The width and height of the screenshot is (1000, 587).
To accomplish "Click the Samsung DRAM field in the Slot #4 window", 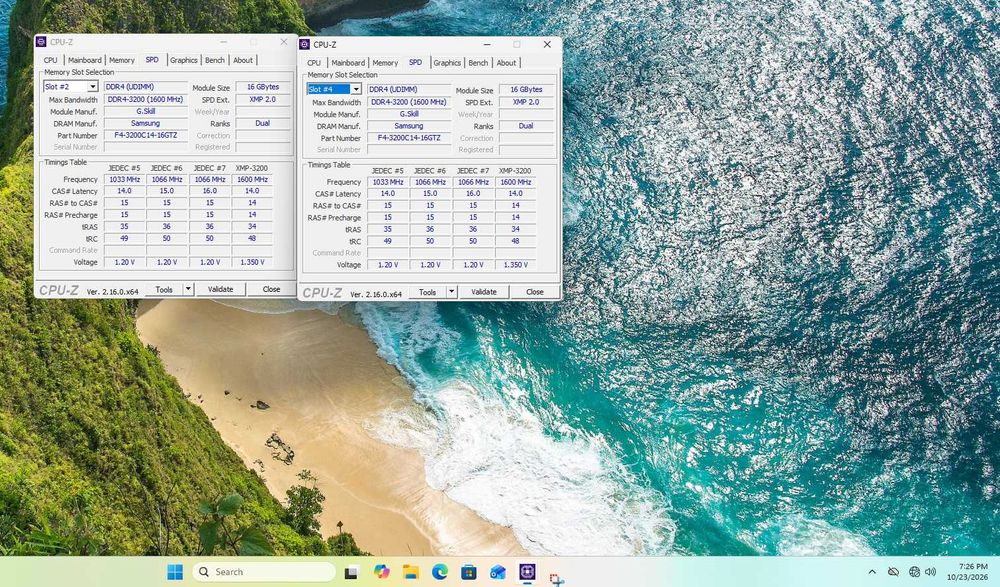I will coord(409,126).
